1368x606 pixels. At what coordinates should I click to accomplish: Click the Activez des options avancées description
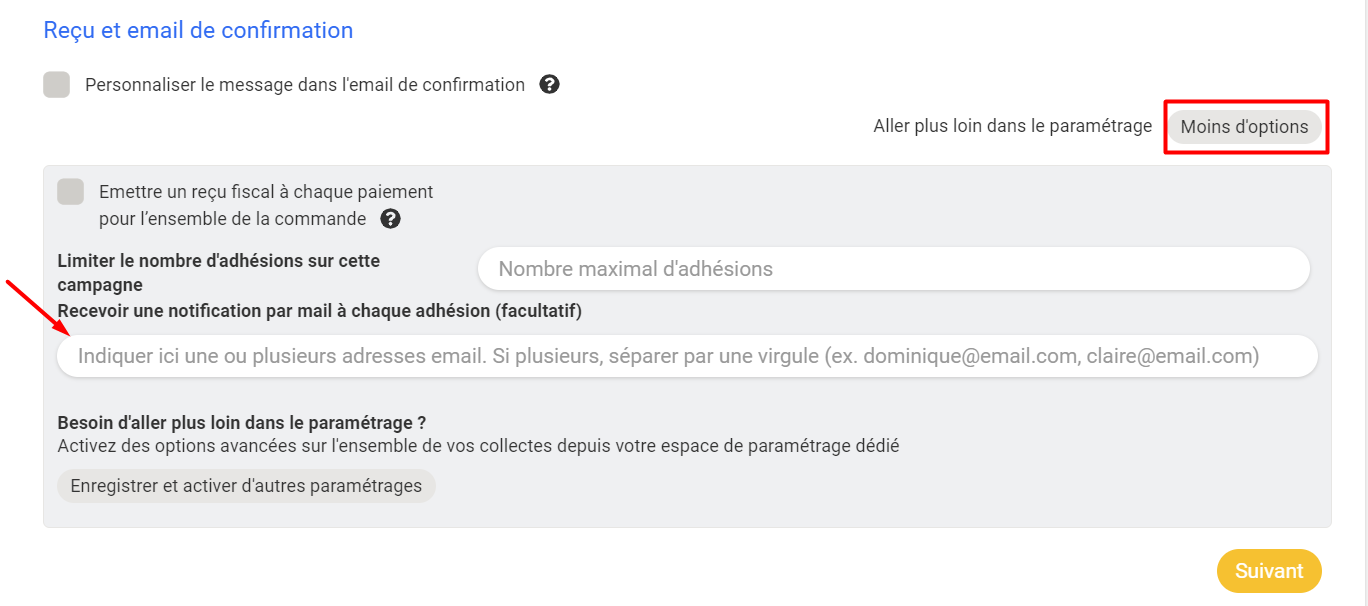(478, 446)
